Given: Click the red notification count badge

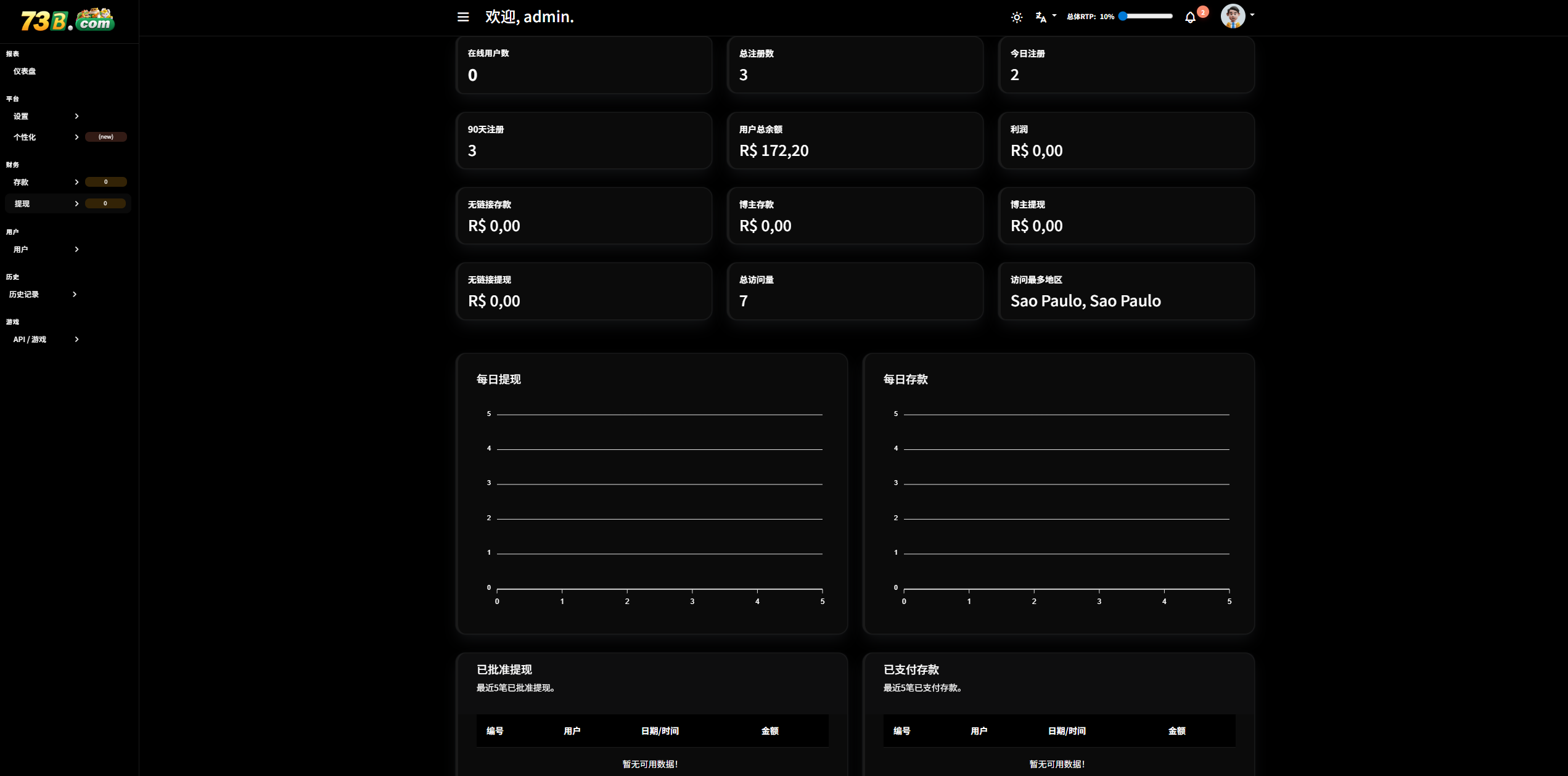Looking at the screenshot, I should tap(1202, 12).
